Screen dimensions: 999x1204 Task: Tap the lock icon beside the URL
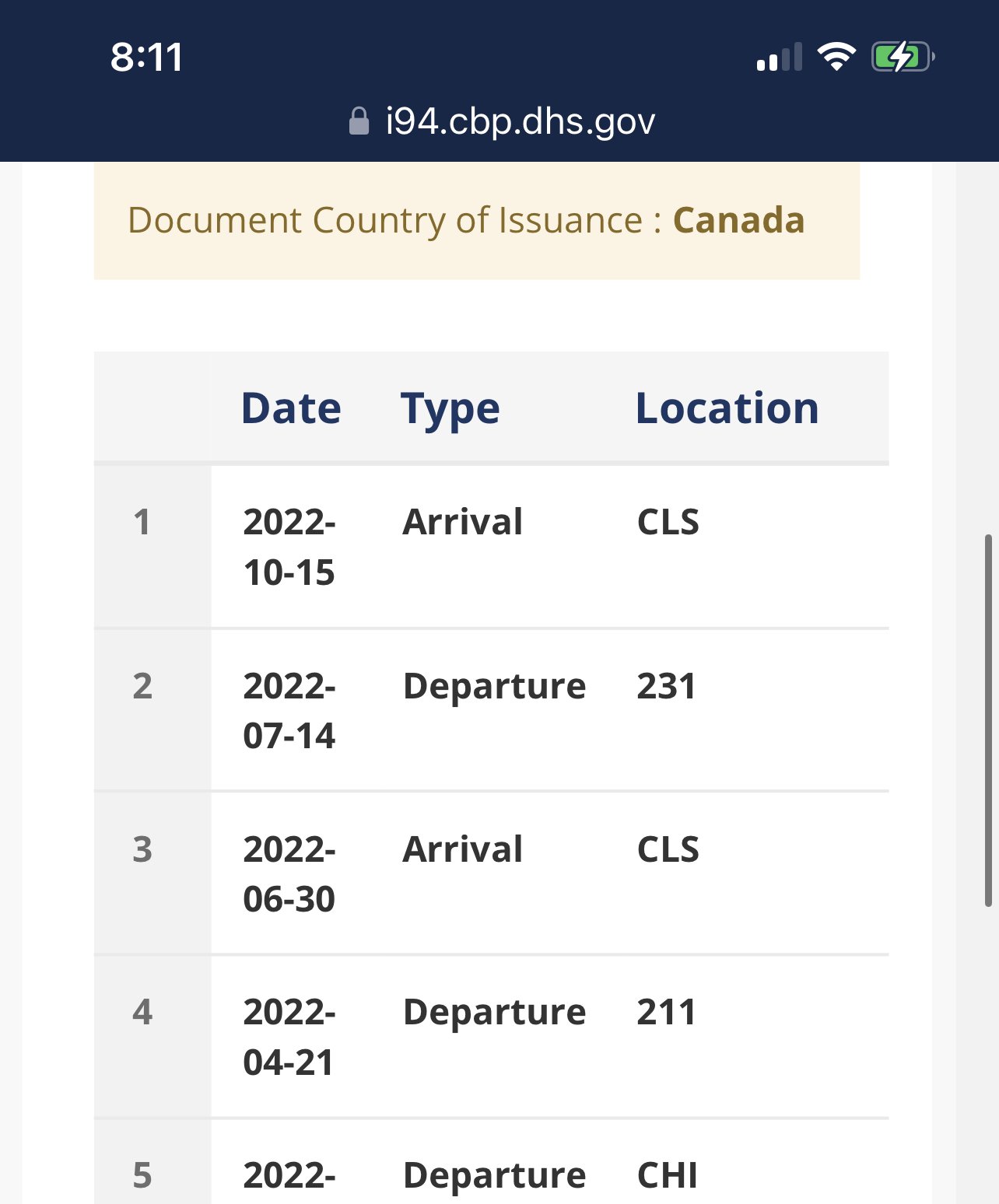tap(359, 121)
